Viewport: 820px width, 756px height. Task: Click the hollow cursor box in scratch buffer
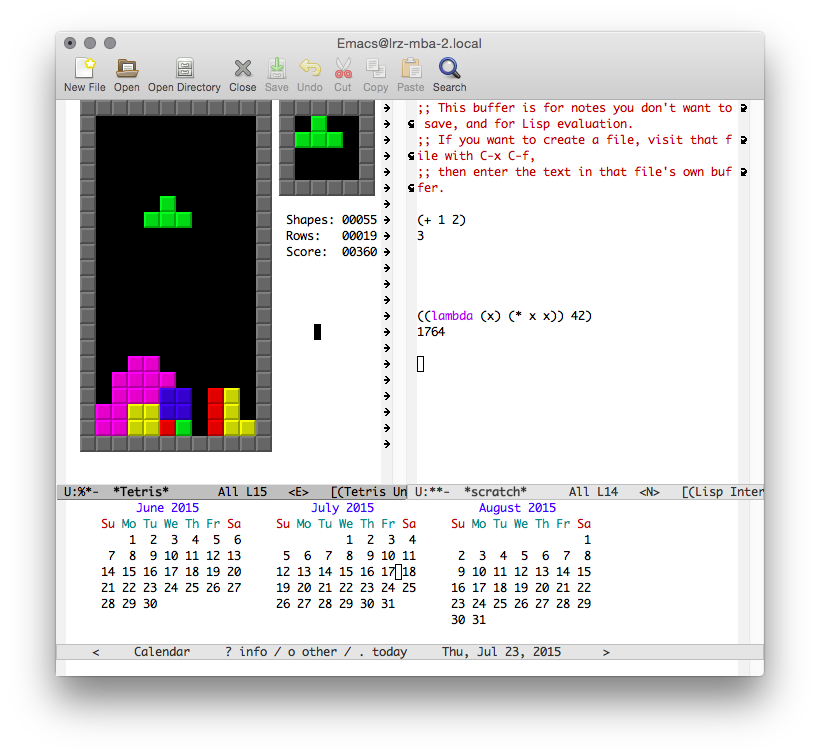420,364
